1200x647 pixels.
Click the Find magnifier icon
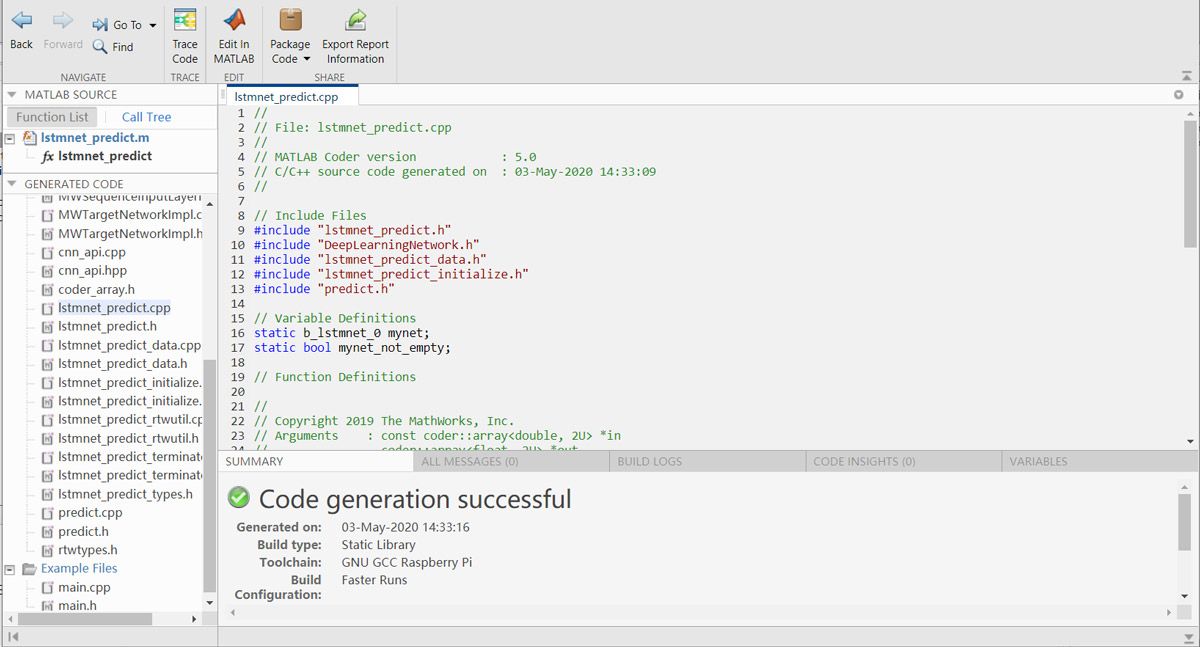(100, 46)
